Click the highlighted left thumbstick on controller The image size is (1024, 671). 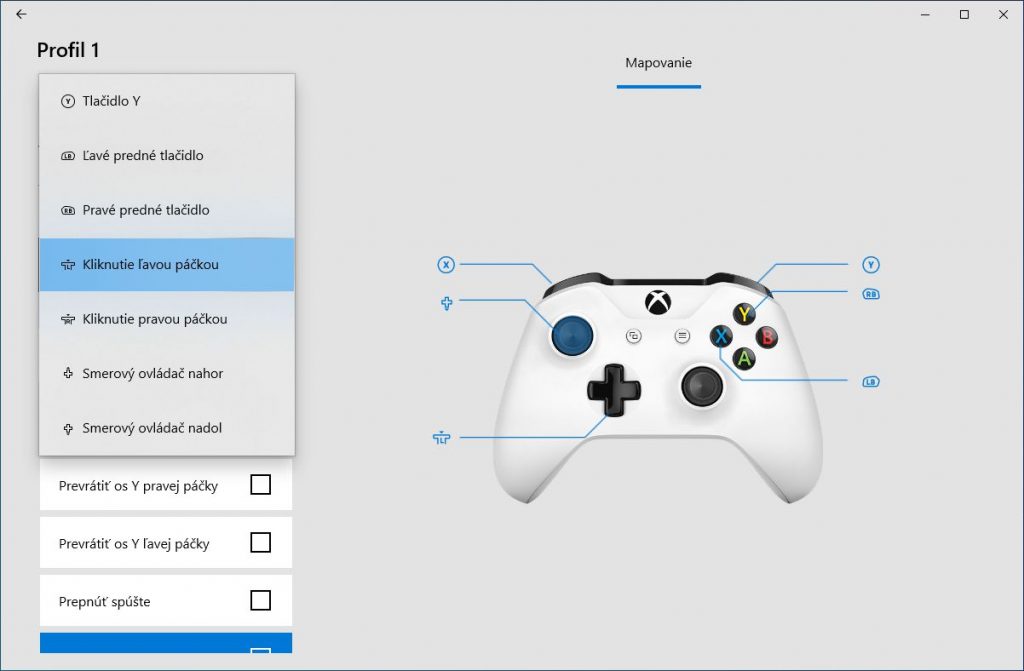coord(573,336)
